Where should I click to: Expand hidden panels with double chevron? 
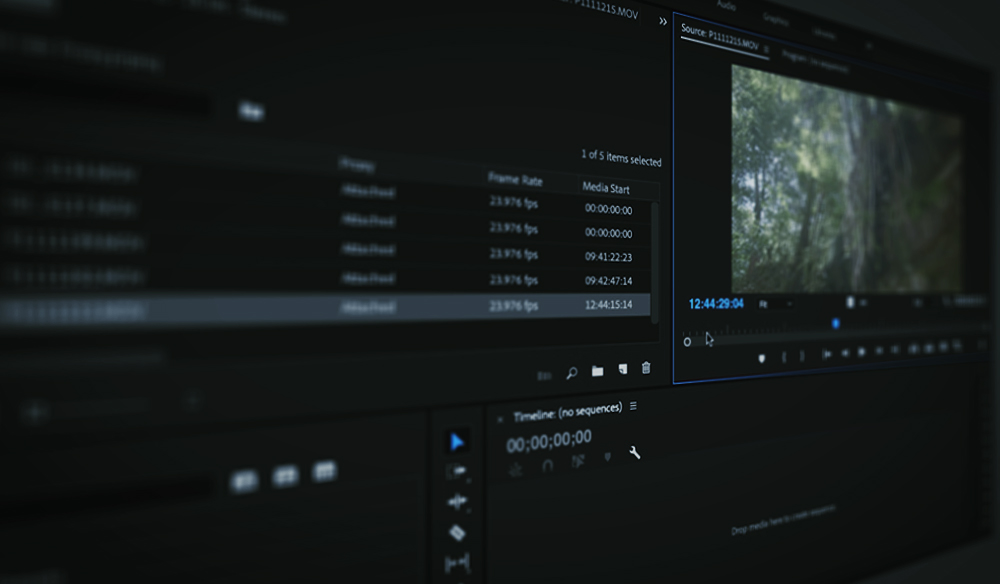[663, 21]
